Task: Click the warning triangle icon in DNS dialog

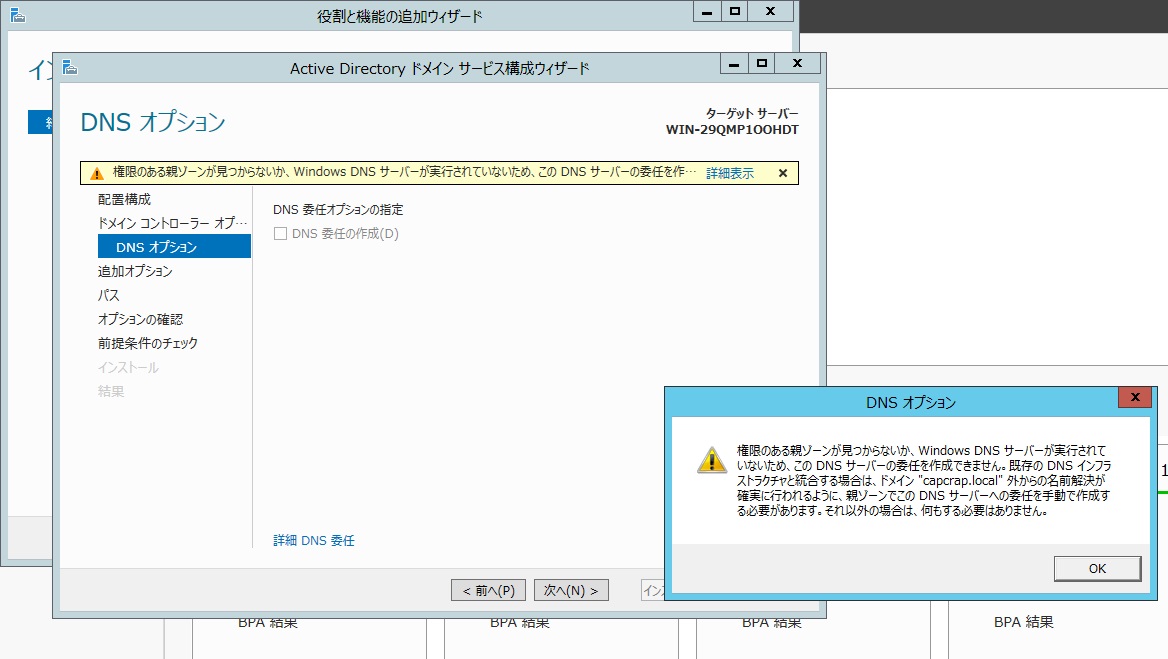Action: [x=711, y=459]
